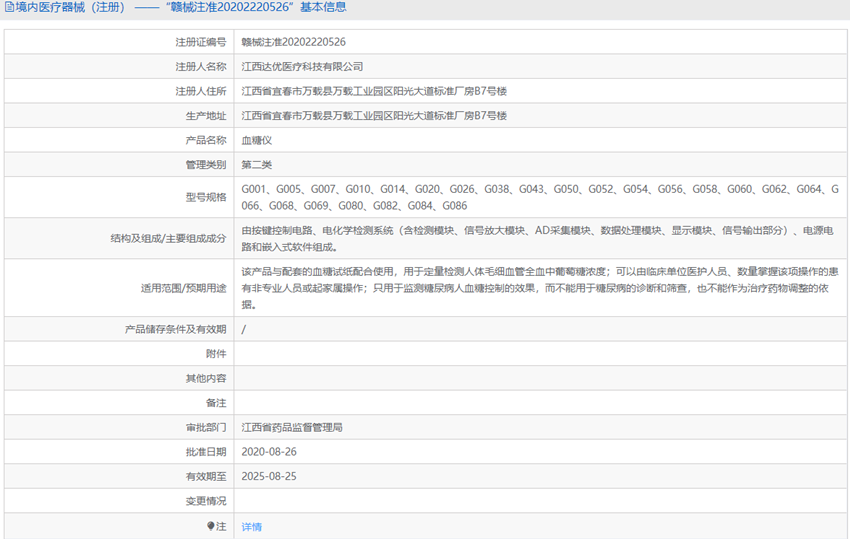Click the page title 境内医疗器械（注册）基本信息
The width and height of the screenshot is (850, 539).
click(x=181, y=8)
